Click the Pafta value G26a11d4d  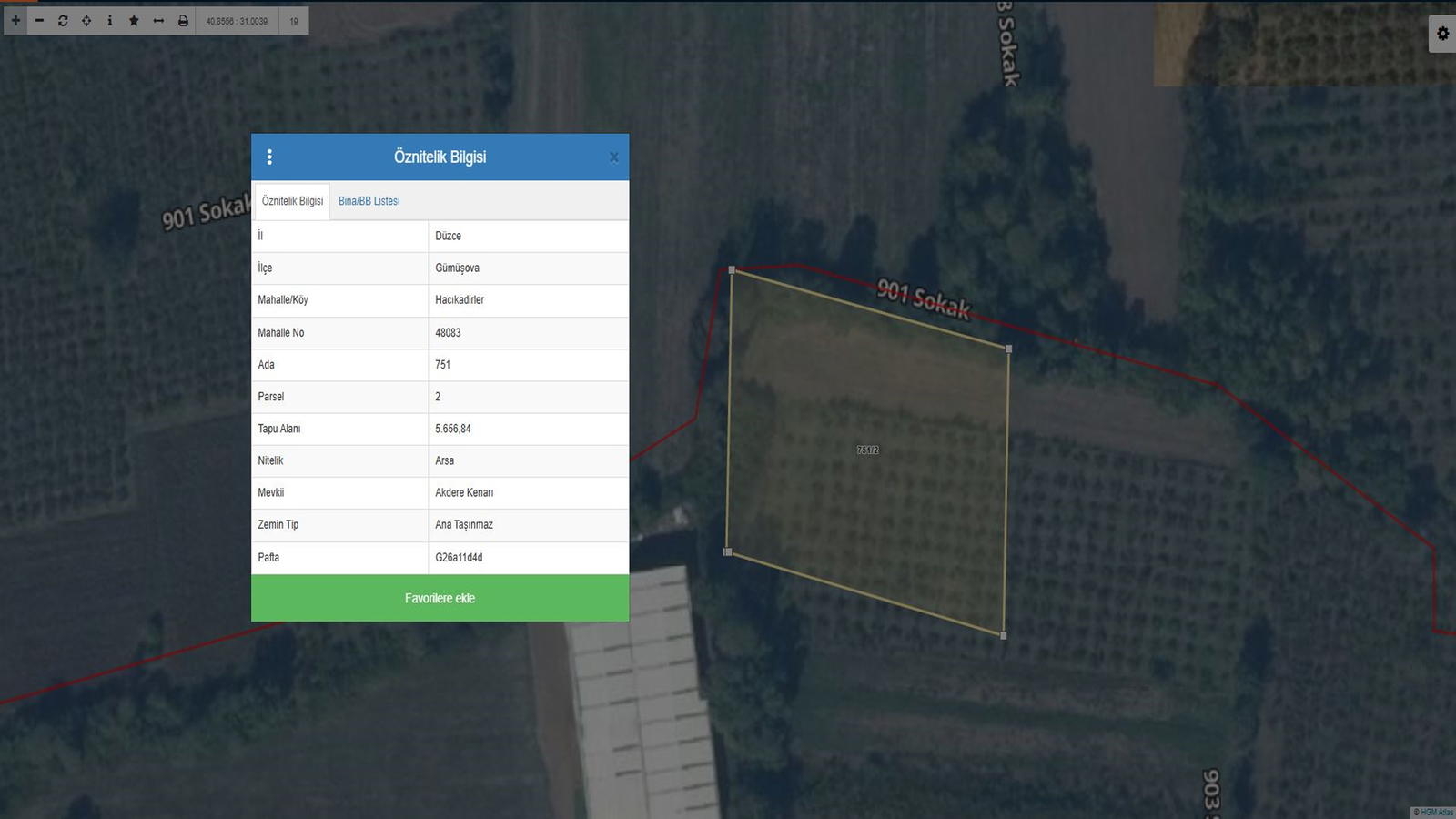[459, 557]
